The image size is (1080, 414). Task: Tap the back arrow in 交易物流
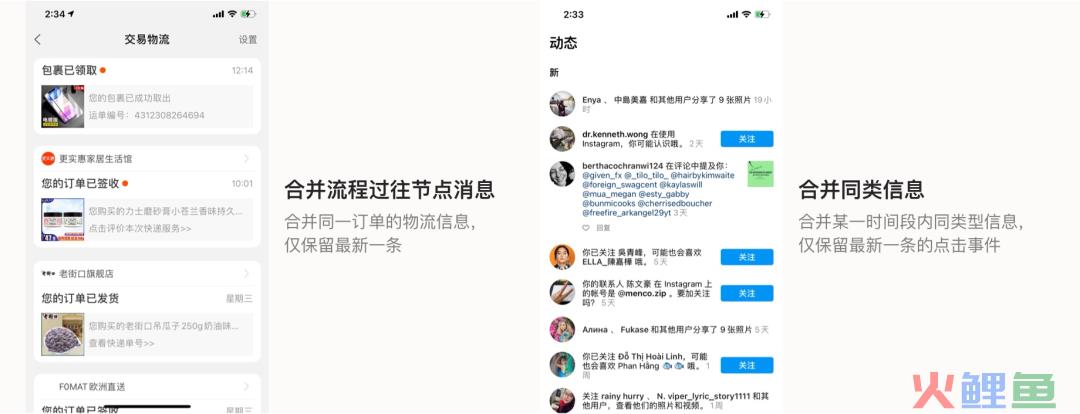tap(38, 40)
